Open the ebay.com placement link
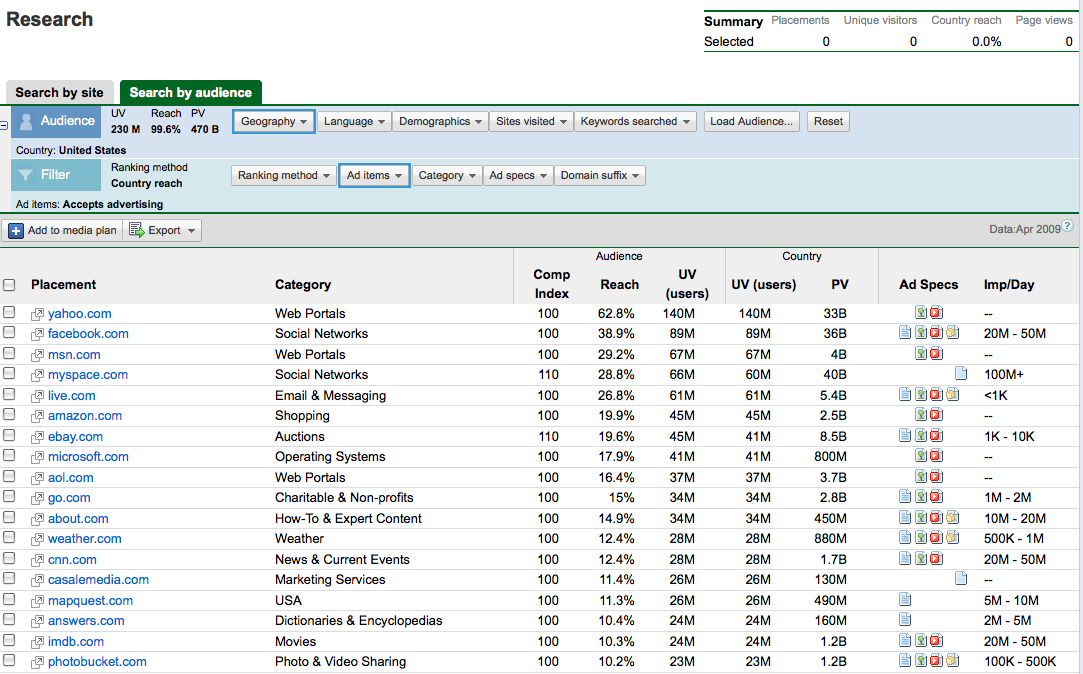This screenshot has height=674, width=1083. pos(75,437)
